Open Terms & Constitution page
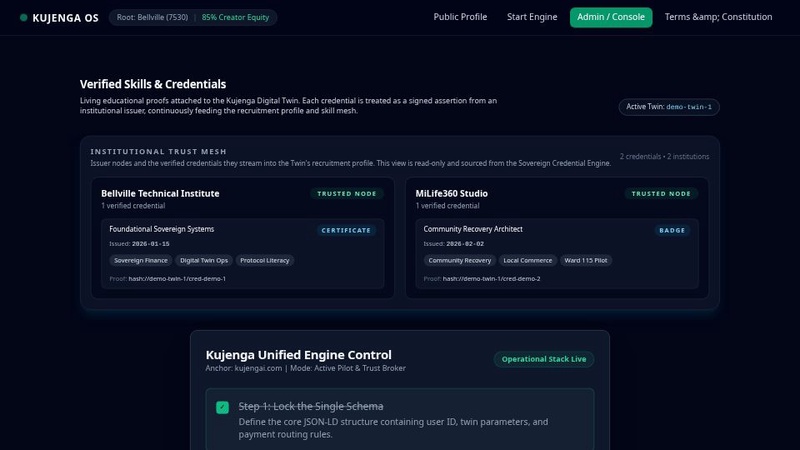 [x=718, y=17]
